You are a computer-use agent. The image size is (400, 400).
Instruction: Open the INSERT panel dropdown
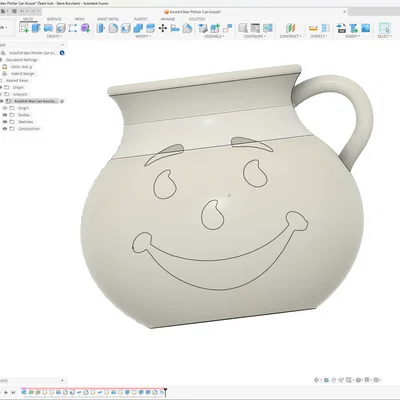[x=352, y=36]
